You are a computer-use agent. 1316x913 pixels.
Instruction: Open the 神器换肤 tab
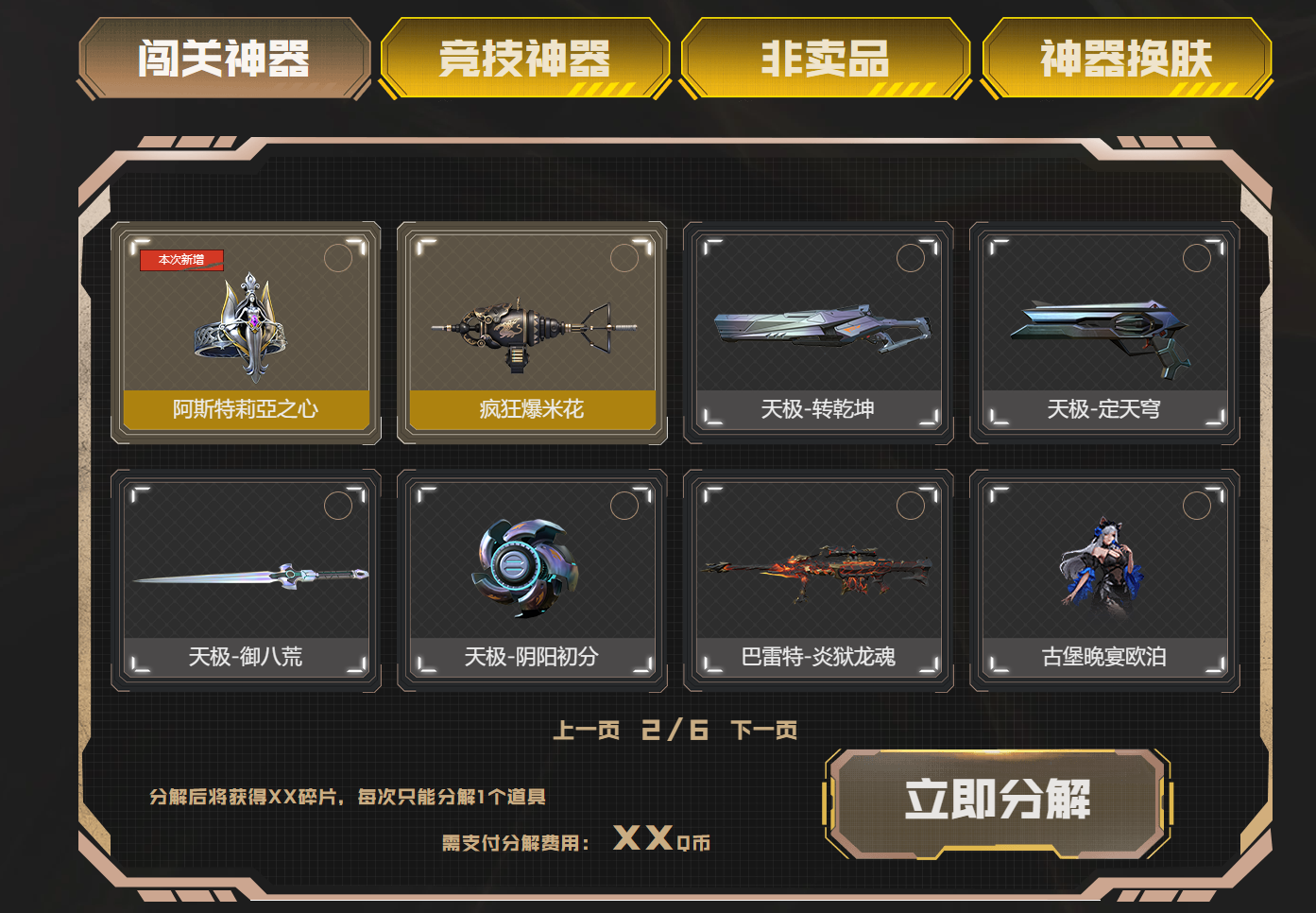1127,59
